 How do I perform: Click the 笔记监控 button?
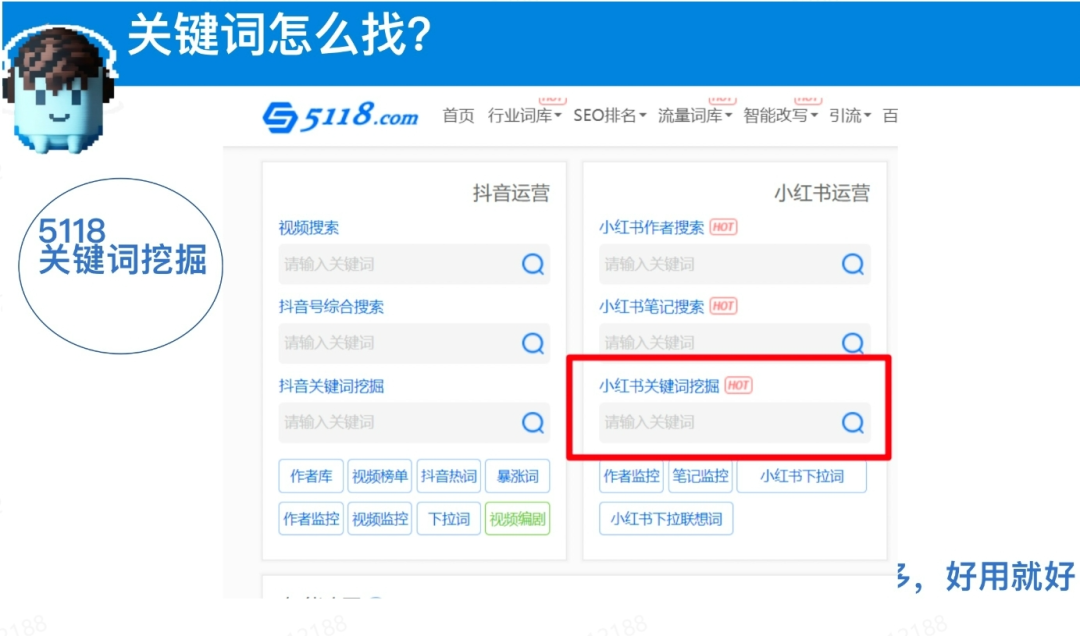tap(700, 476)
